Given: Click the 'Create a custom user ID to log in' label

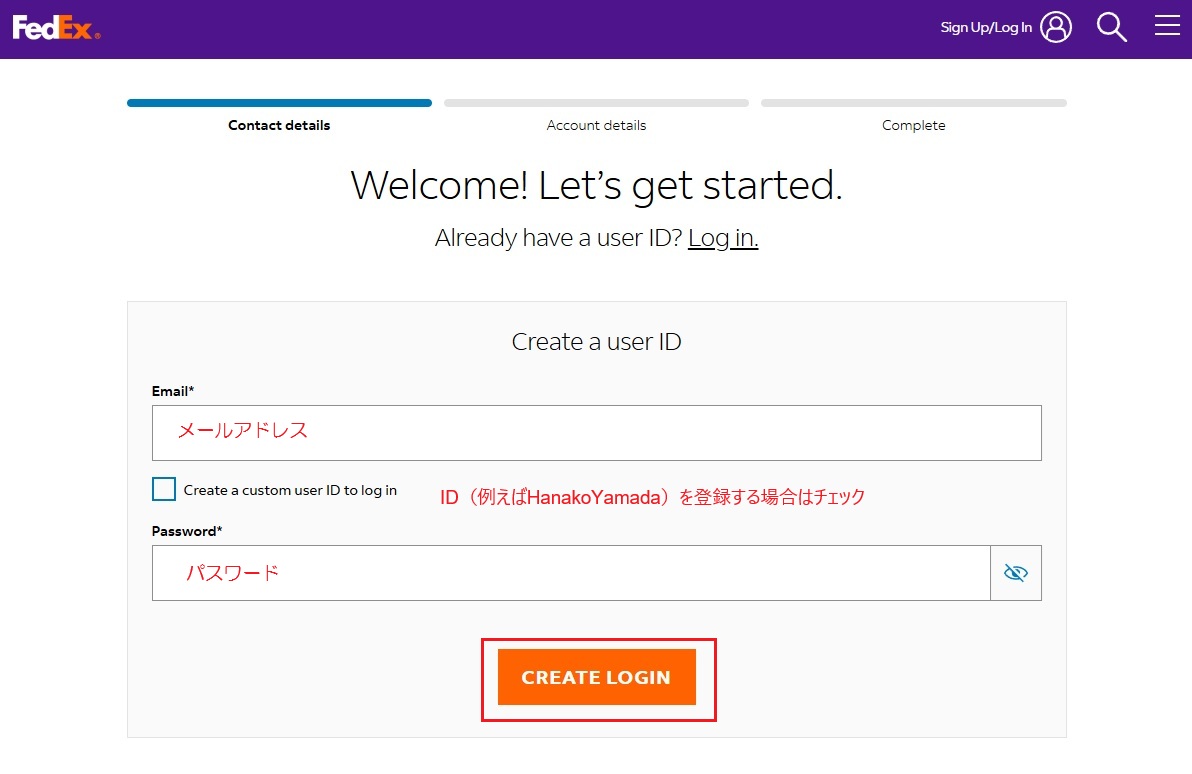Looking at the screenshot, I should tap(290, 490).
